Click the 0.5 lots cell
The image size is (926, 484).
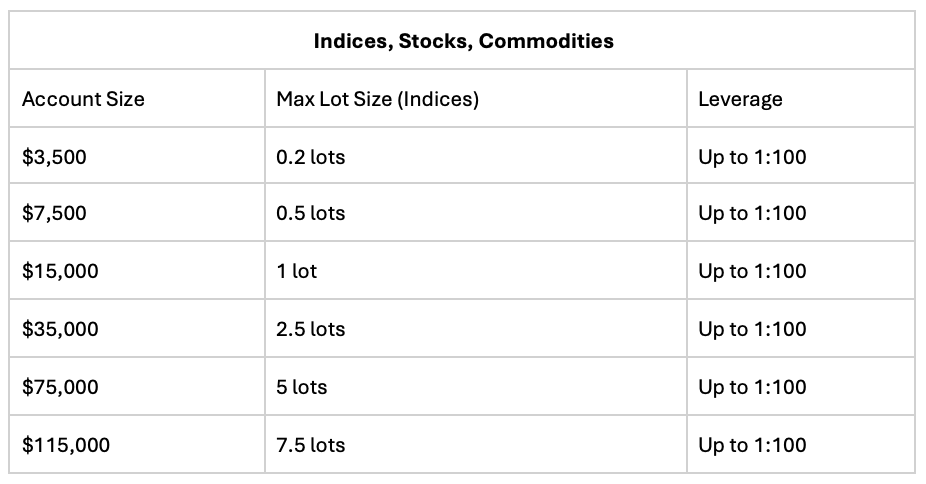(x=476, y=212)
